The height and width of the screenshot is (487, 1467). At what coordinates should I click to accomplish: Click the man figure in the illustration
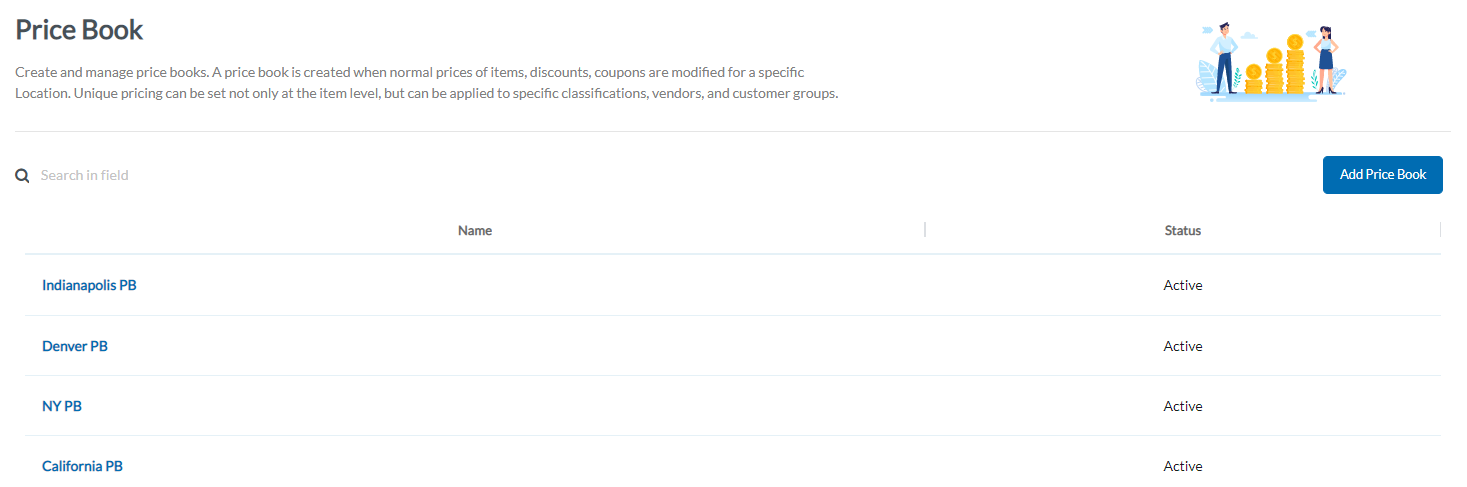click(1224, 60)
